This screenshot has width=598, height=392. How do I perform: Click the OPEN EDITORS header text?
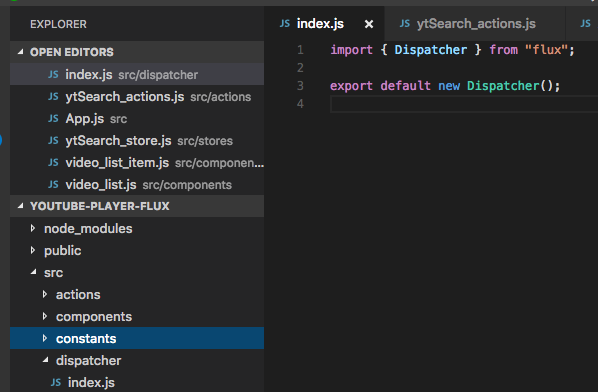[72, 52]
